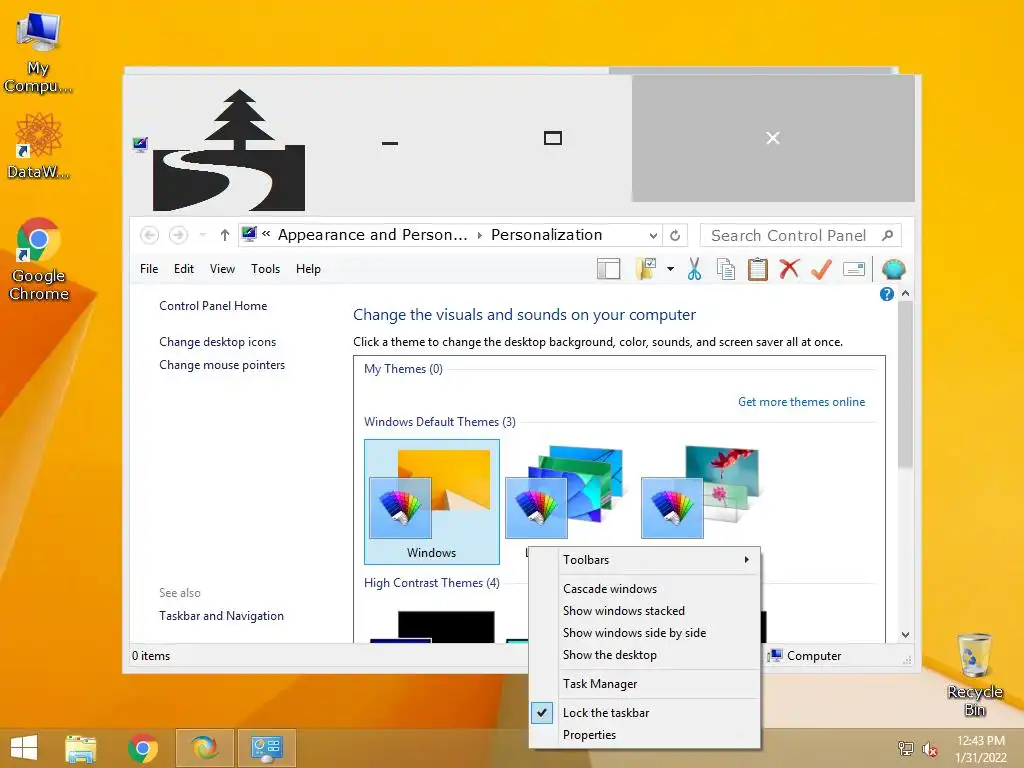Open the Help menu

pos(308,268)
